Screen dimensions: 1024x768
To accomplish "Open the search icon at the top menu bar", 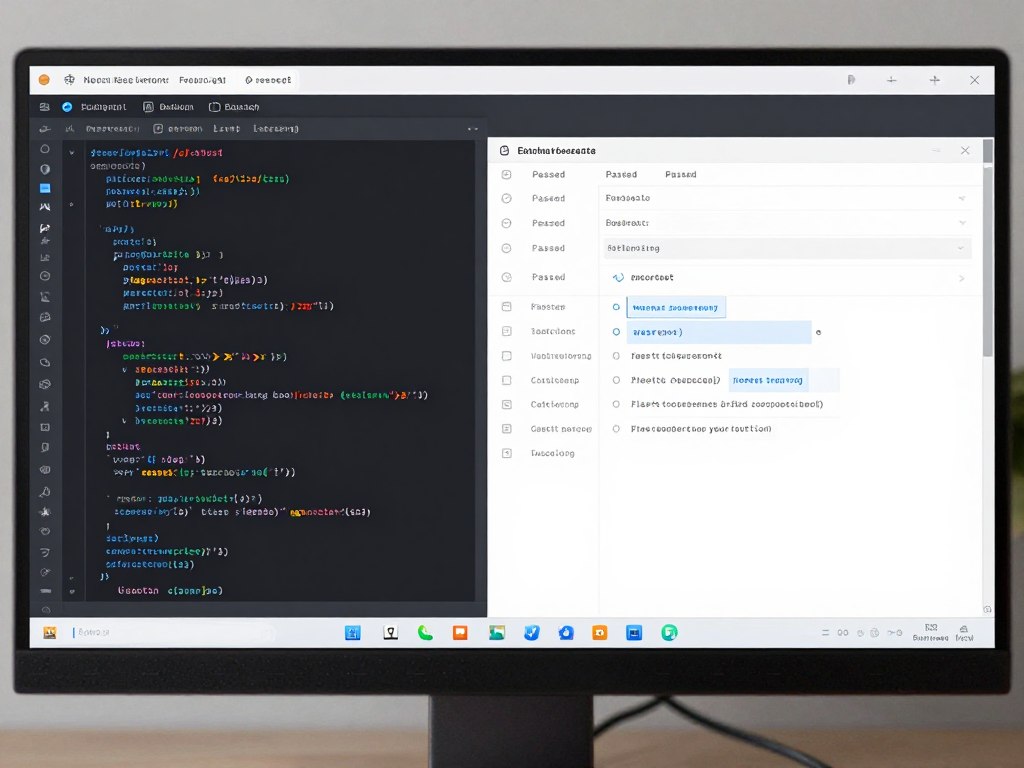I will point(214,106).
